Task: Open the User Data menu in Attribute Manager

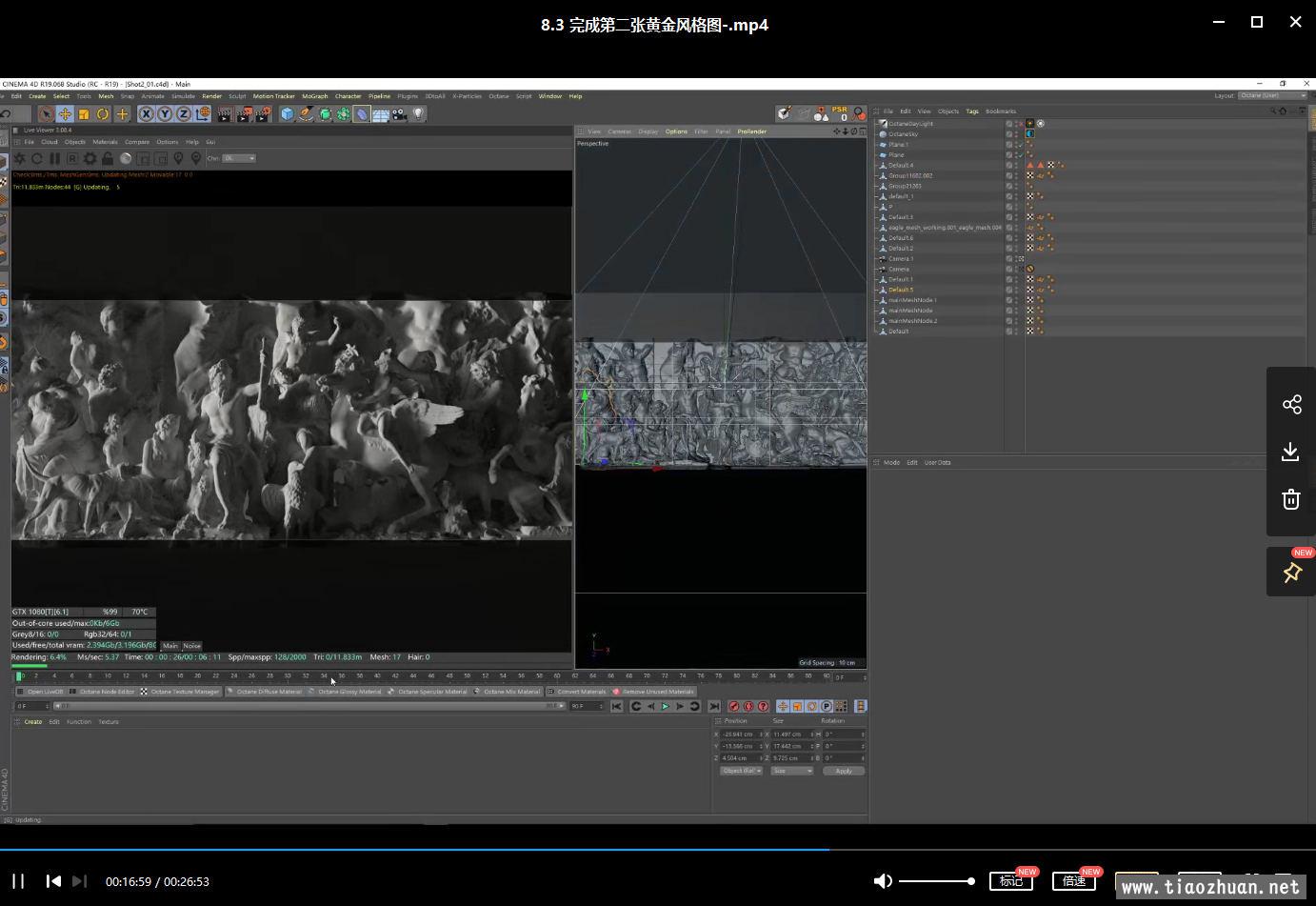Action: (937, 463)
